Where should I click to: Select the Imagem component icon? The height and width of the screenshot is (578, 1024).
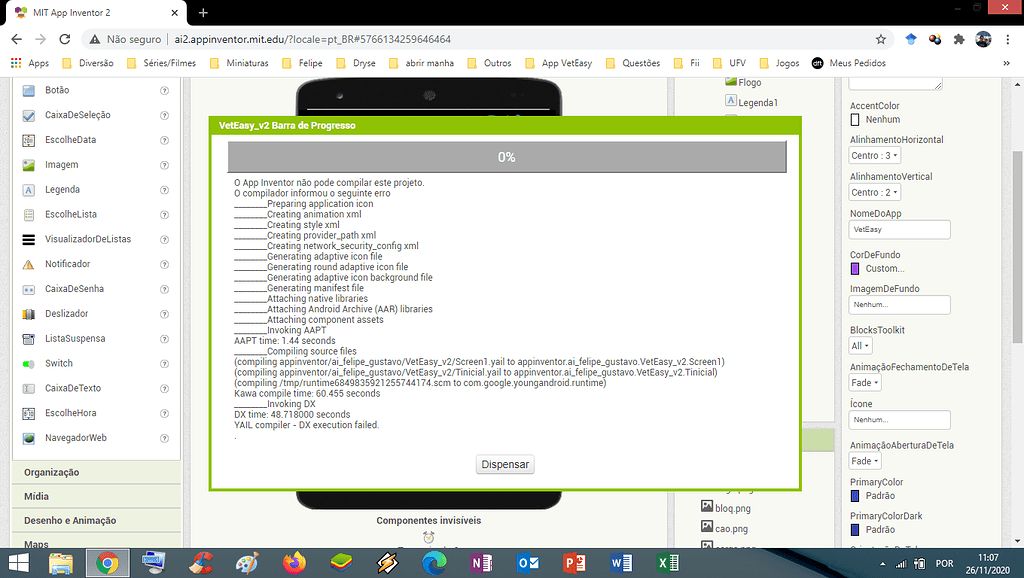tap(29, 165)
